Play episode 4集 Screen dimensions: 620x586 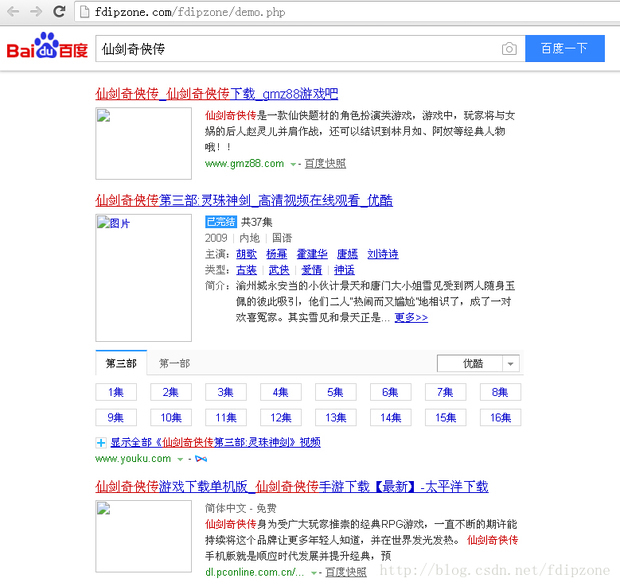(281, 392)
